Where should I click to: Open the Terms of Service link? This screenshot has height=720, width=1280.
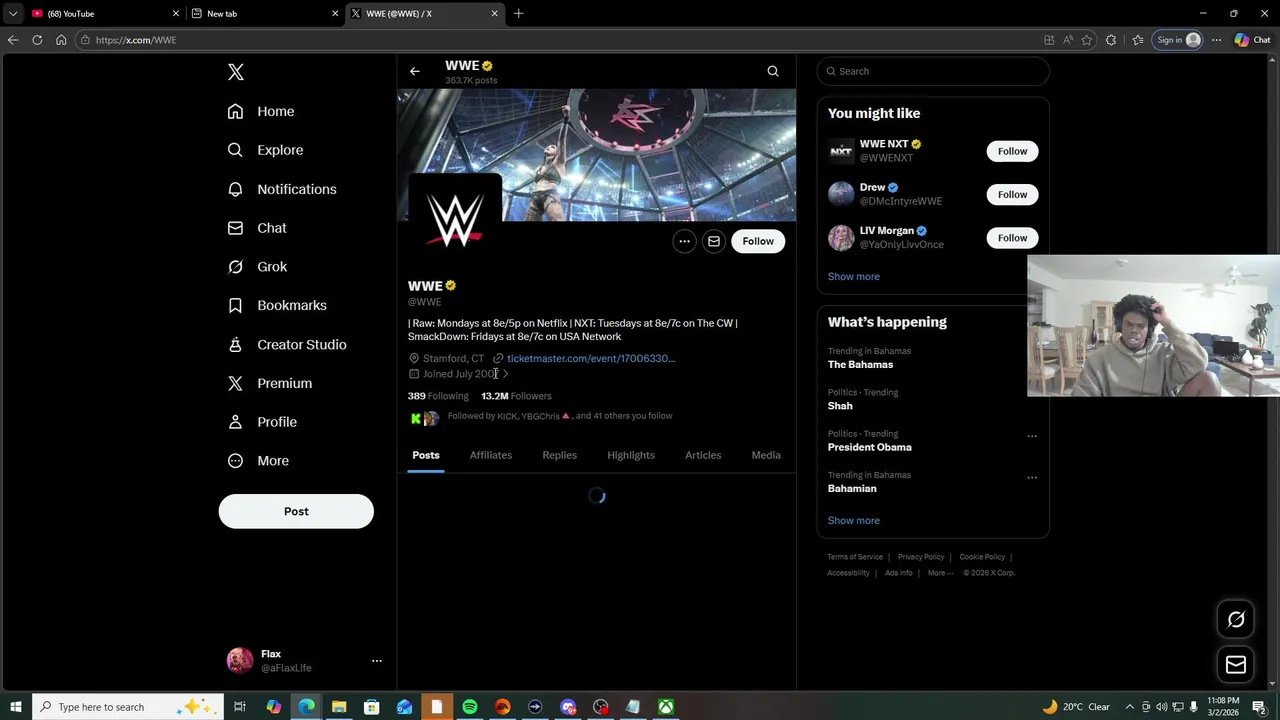pyautogui.click(x=855, y=557)
